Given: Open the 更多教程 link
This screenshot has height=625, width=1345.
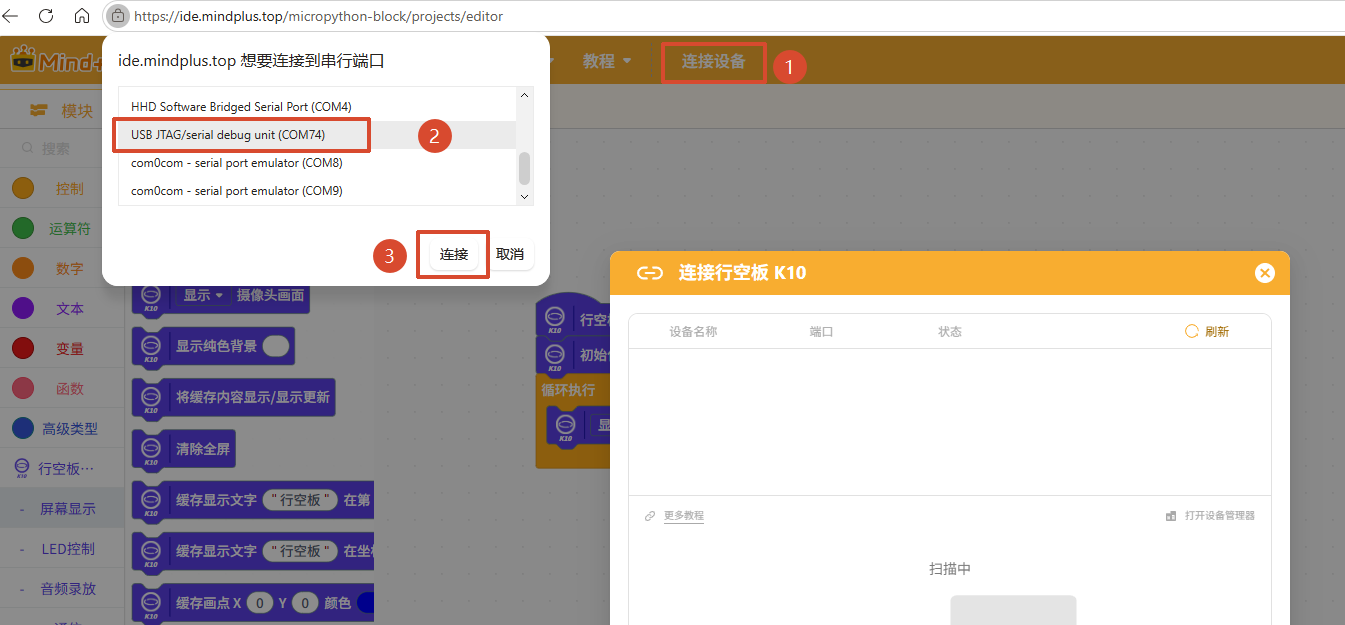Looking at the screenshot, I should [x=684, y=516].
